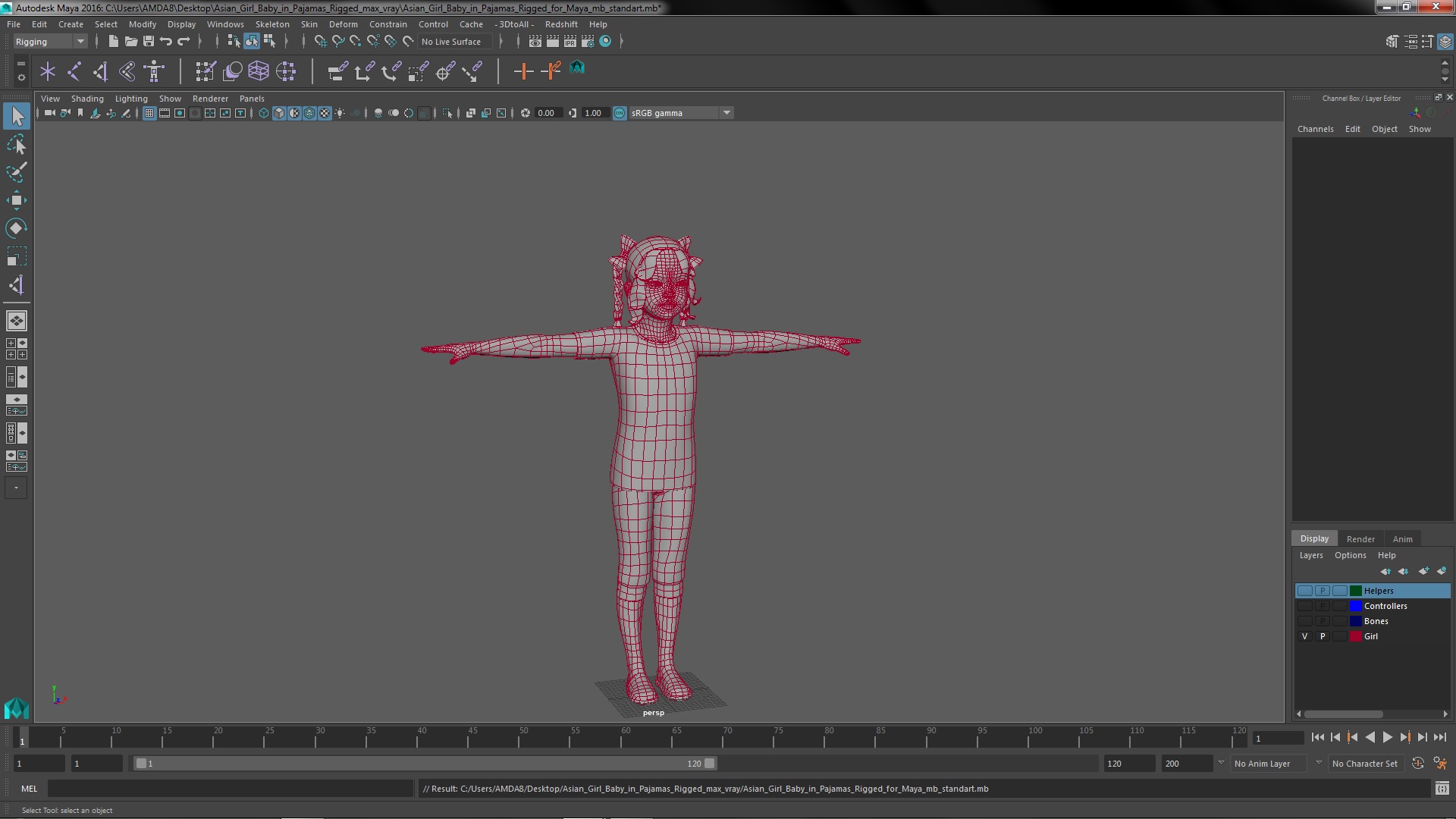Image resolution: width=1456 pixels, height=819 pixels.
Task: Click the IPR render icon
Action: pyautogui.click(x=570, y=41)
